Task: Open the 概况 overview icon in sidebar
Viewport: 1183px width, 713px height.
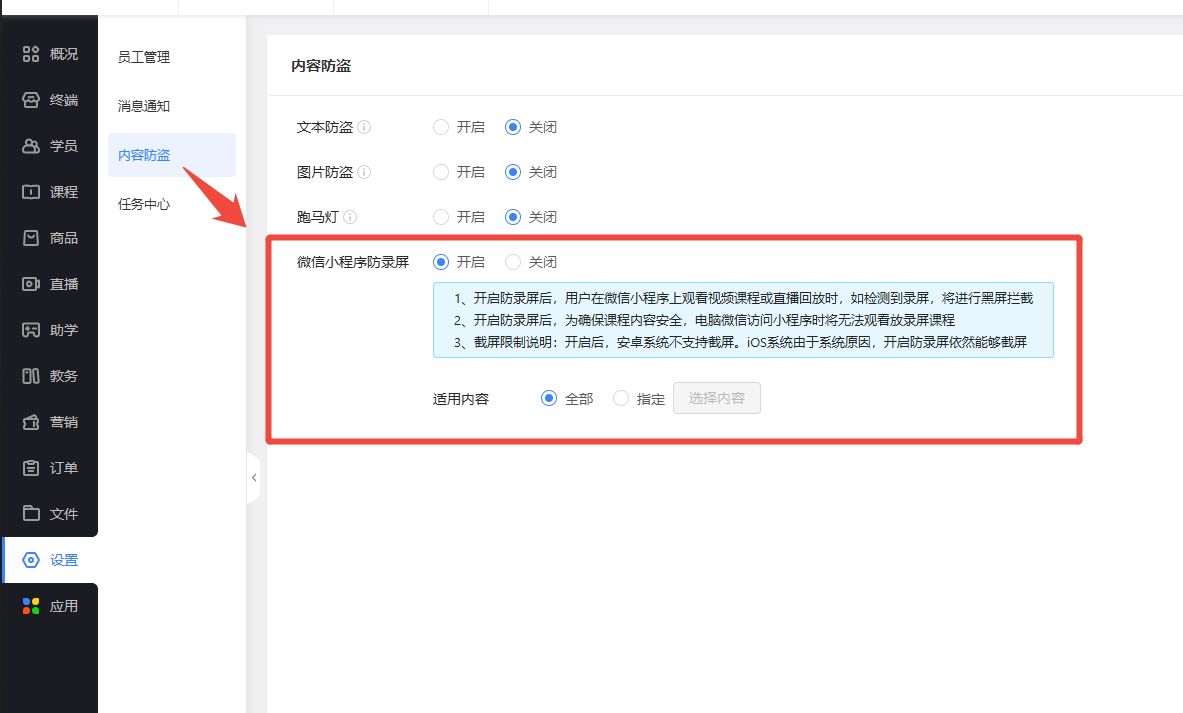Action: 31,54
